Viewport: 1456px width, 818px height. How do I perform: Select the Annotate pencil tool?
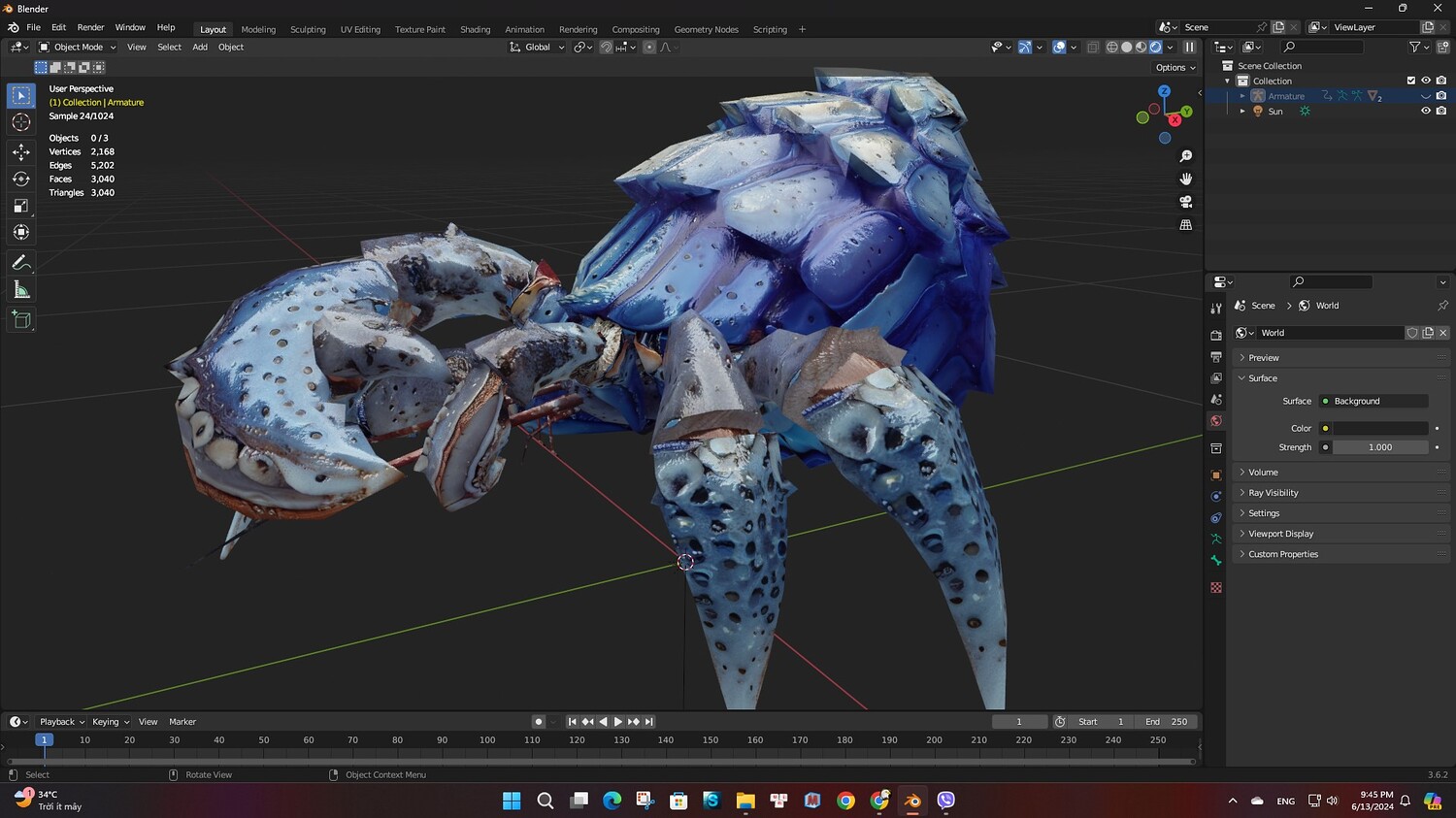coord(21,263)
